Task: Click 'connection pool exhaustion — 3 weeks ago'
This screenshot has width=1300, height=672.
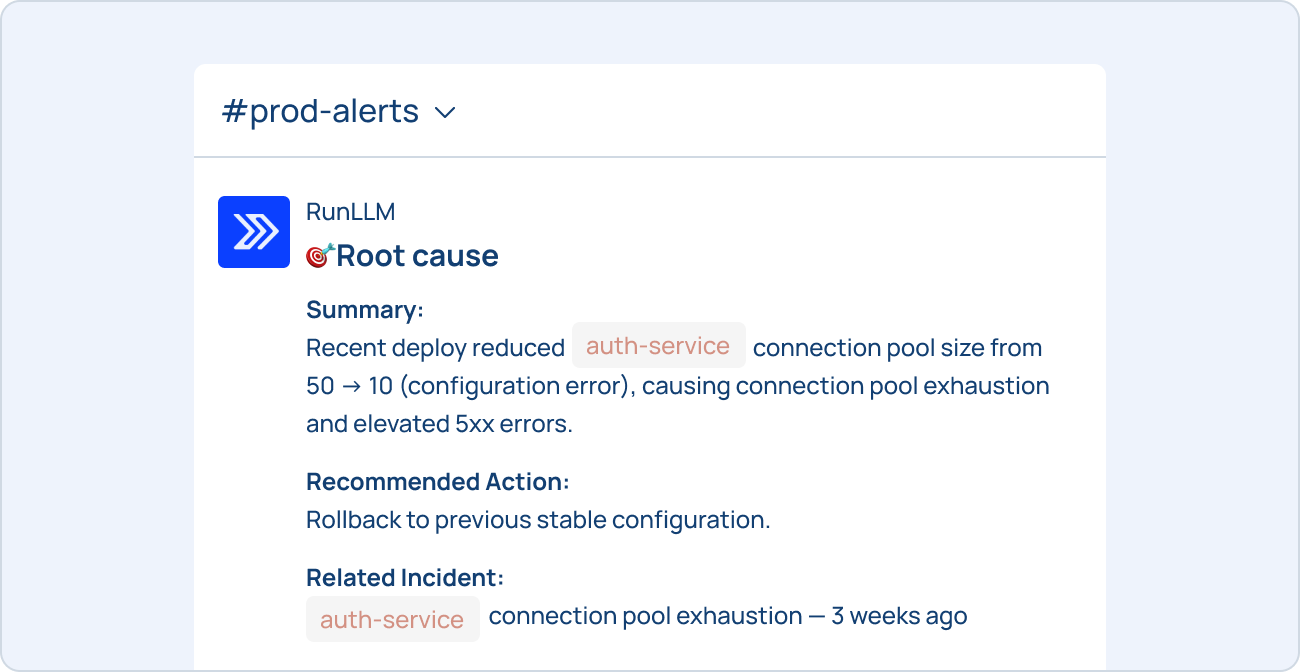Action: (728, 616)
